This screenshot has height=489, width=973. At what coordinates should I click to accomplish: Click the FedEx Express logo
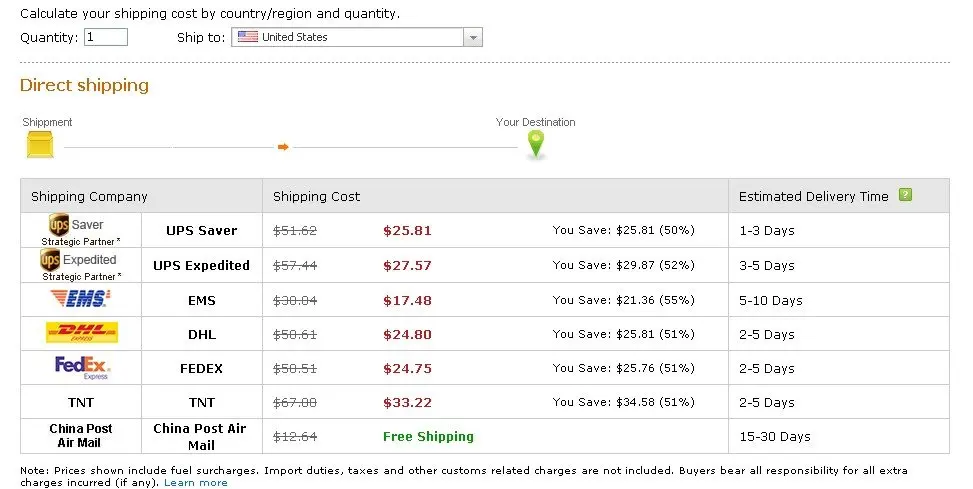click(x=81, y=368)
